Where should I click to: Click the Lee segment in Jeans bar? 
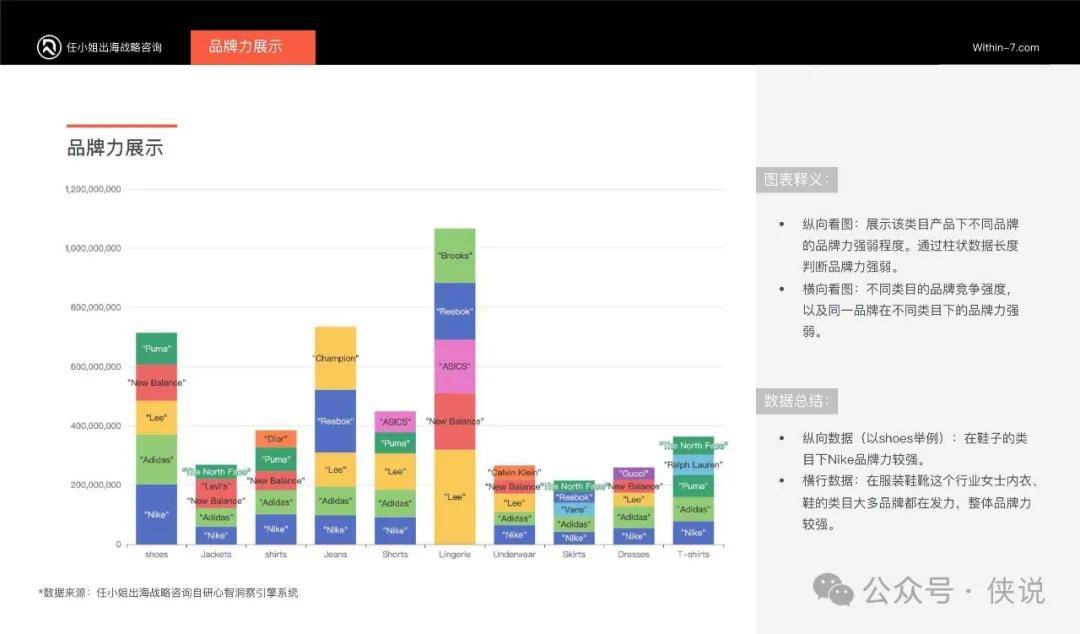coord(335,470)
